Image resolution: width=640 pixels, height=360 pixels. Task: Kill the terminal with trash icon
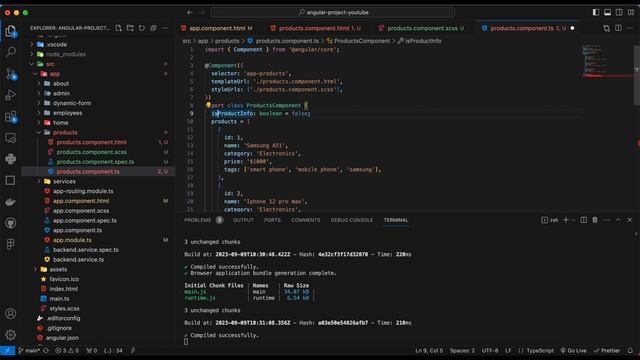[595, 220]
